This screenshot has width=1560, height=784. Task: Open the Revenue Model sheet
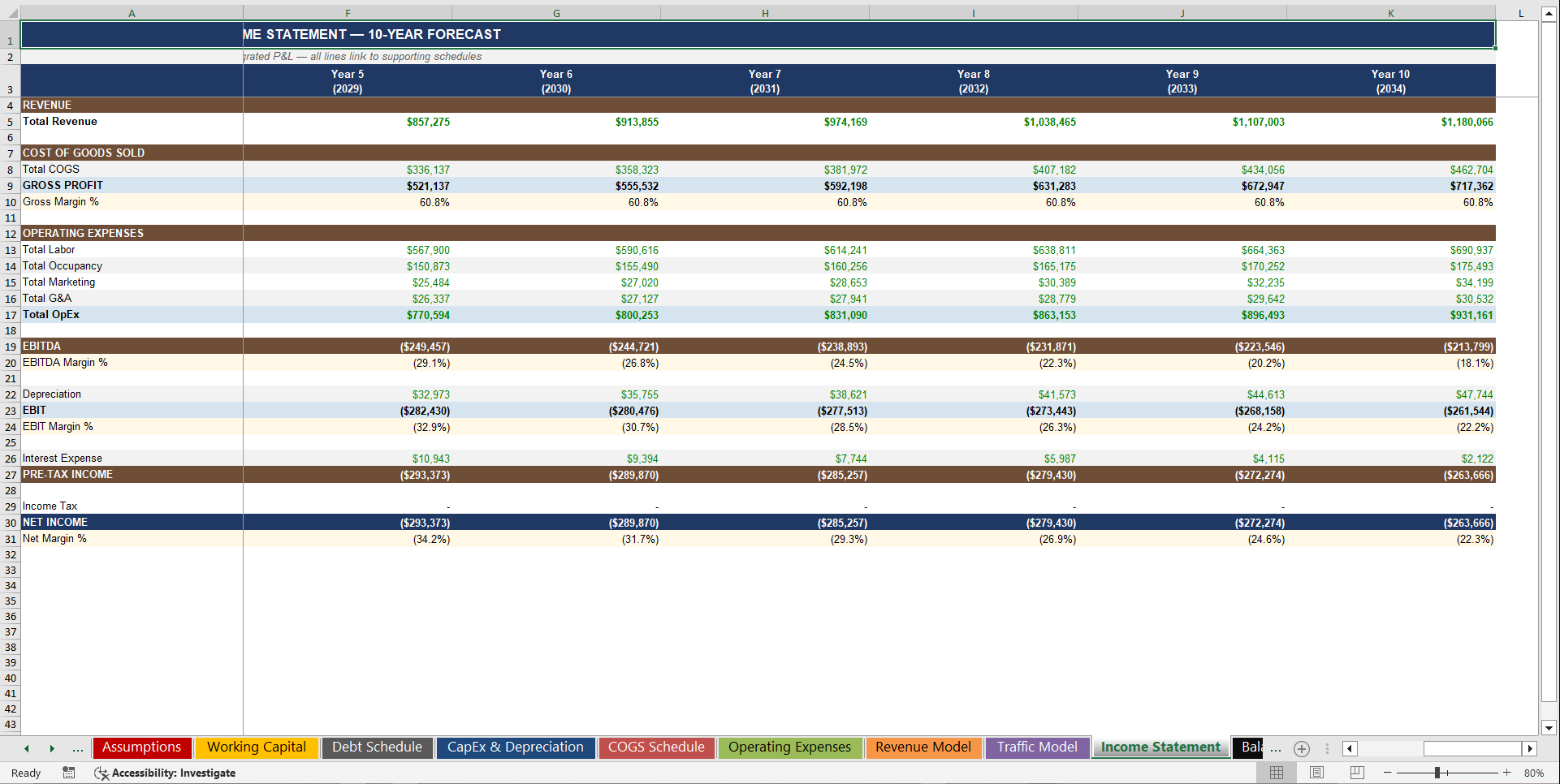pos(923,747)
